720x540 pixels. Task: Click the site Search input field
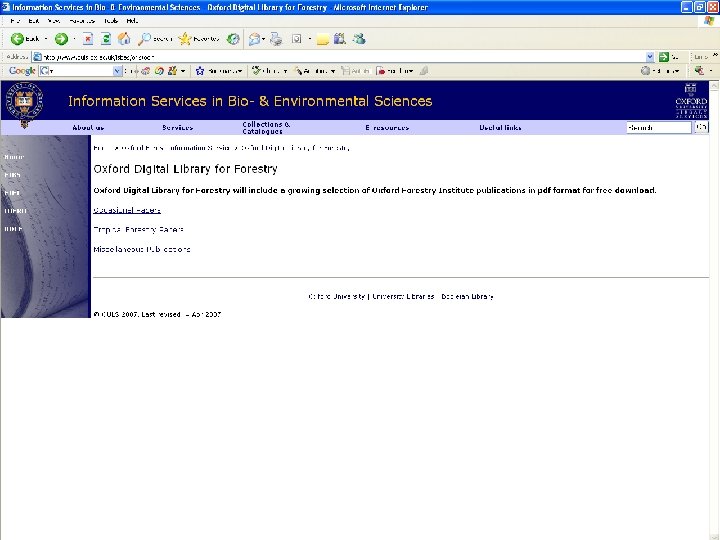tap(659, 128)
